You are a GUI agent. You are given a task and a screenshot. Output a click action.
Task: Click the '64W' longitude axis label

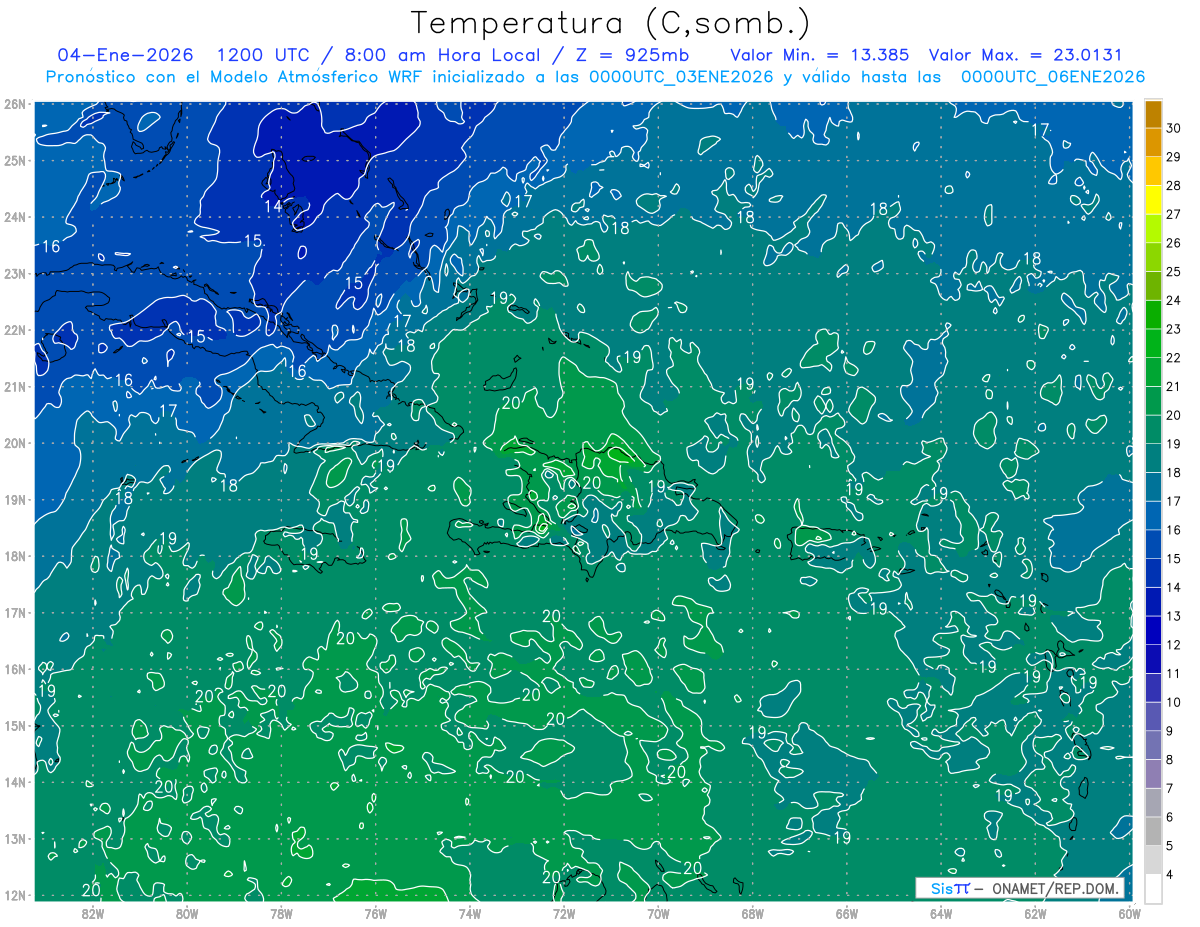(941, 913)
